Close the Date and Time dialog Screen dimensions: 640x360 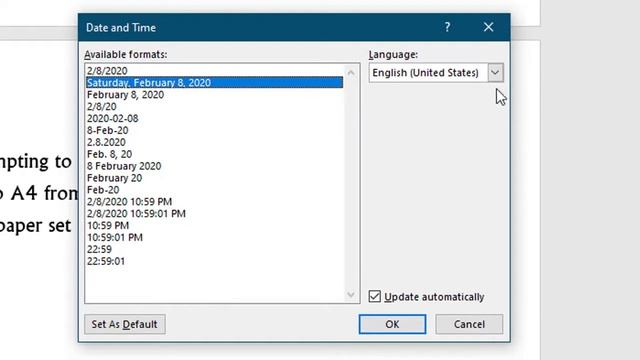coord(488,27)
